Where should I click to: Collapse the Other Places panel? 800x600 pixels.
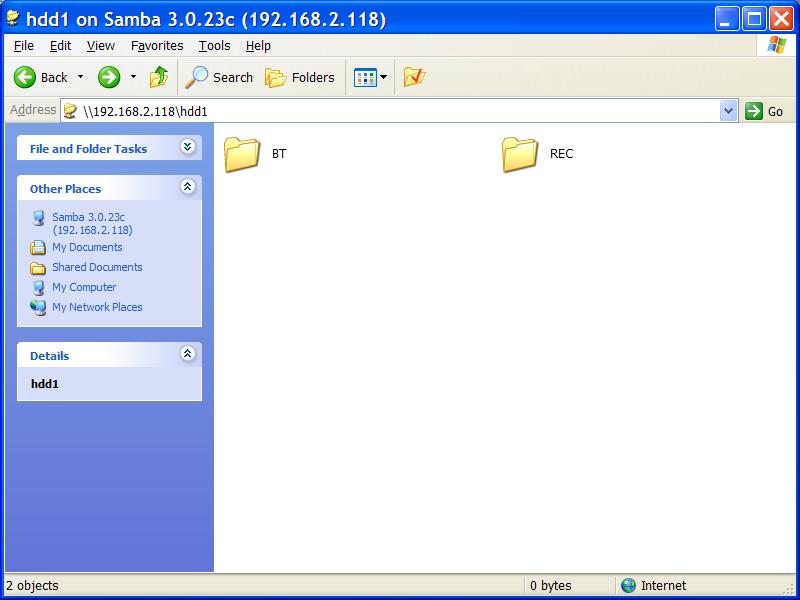(x=188, y=187)
